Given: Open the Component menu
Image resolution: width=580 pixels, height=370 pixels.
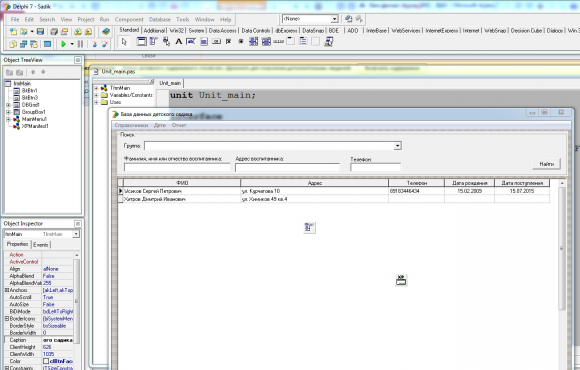Looking at the screenshot, I should pos(129,20).
